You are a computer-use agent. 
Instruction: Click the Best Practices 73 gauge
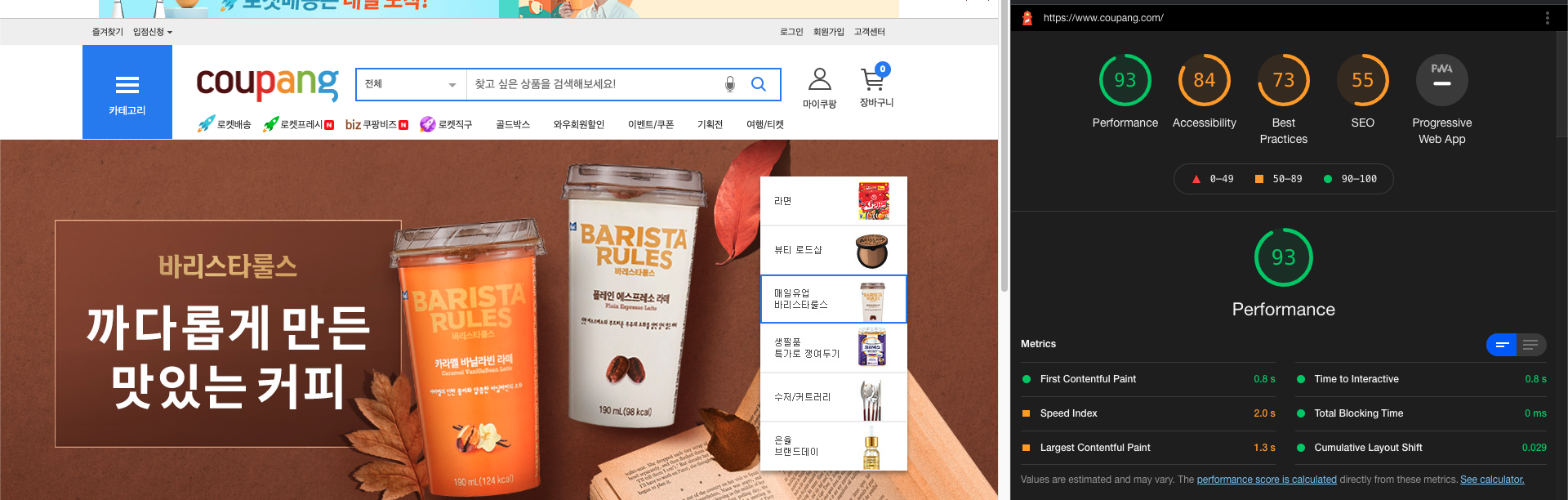[x=1283, y=80]
